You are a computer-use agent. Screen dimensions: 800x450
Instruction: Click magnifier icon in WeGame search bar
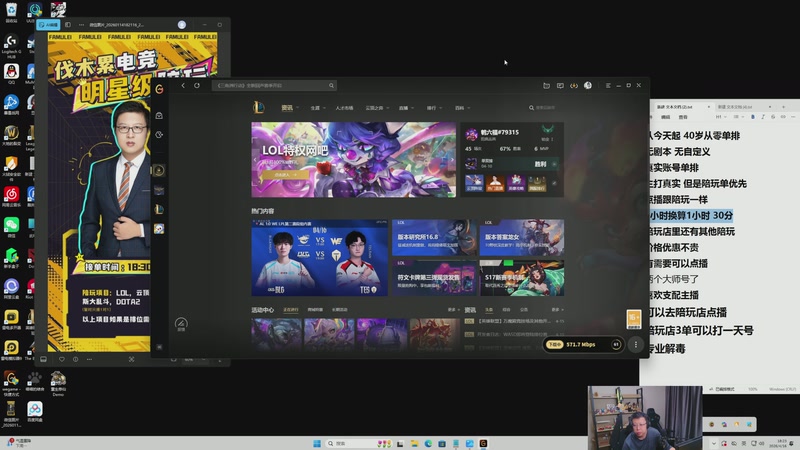[331, 85]
